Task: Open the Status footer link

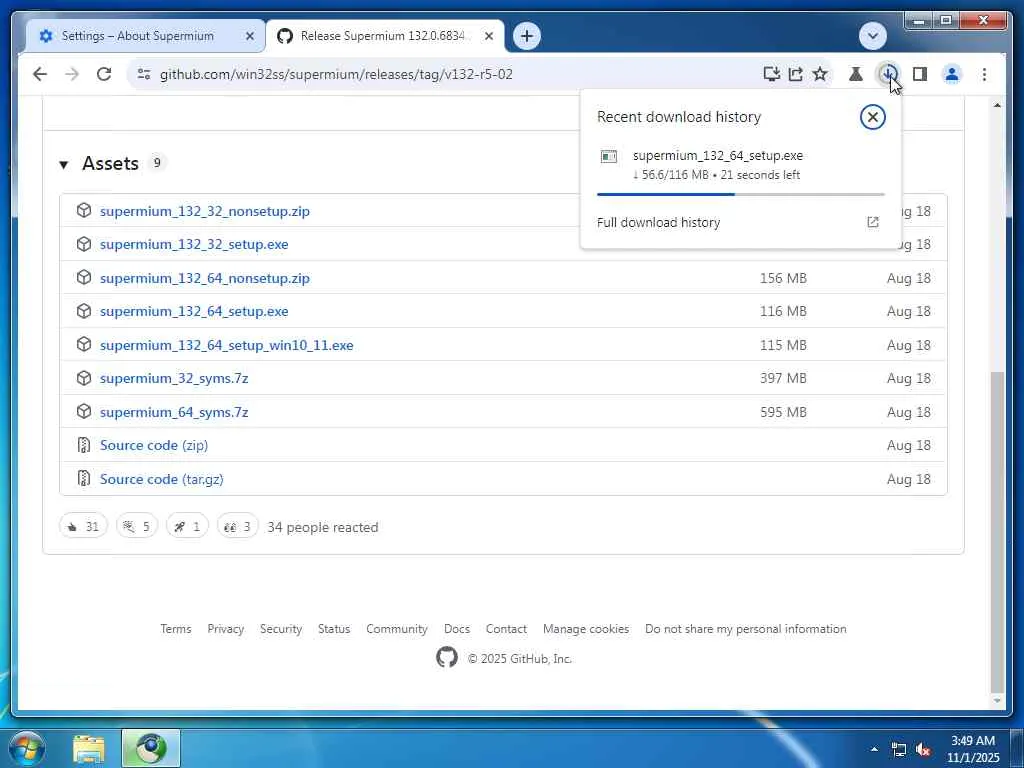Action: click(x=334, y=629)
